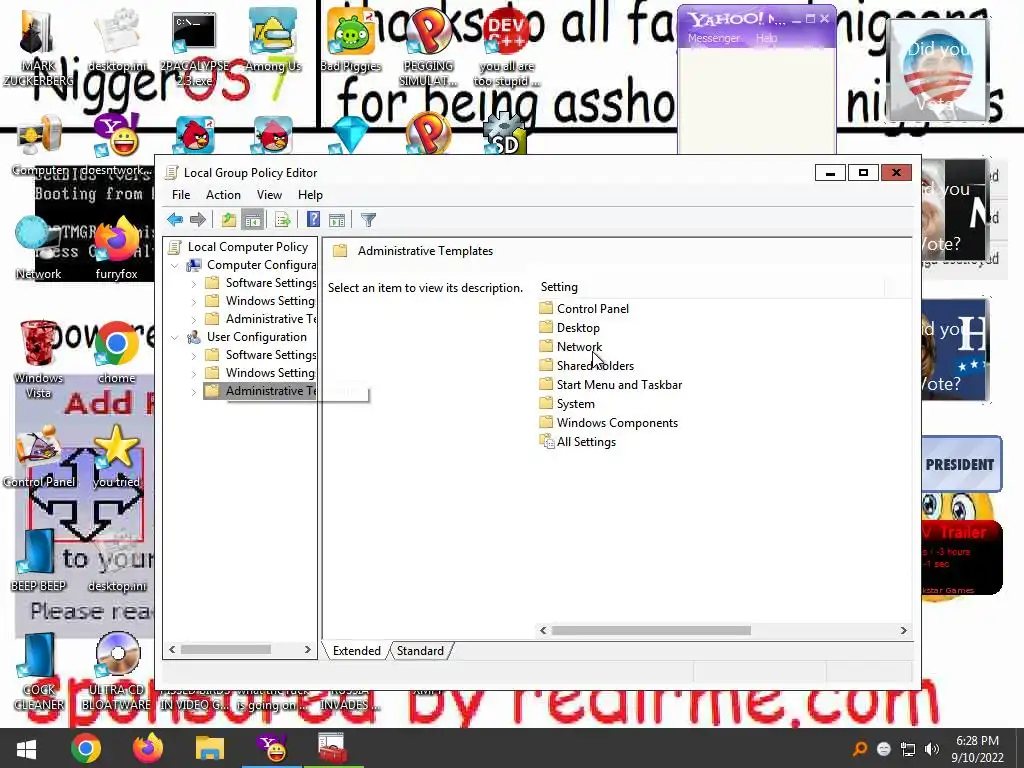
Task: Click 'Select an item to view its description.'
Action: (425, 287)
